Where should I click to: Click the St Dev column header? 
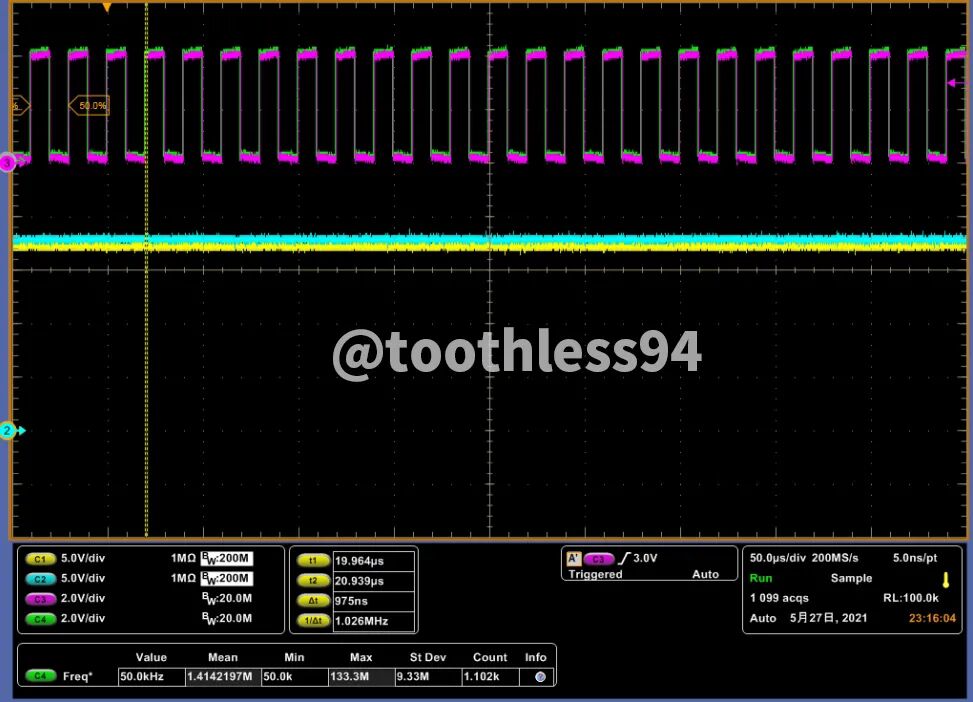point(428,657)
